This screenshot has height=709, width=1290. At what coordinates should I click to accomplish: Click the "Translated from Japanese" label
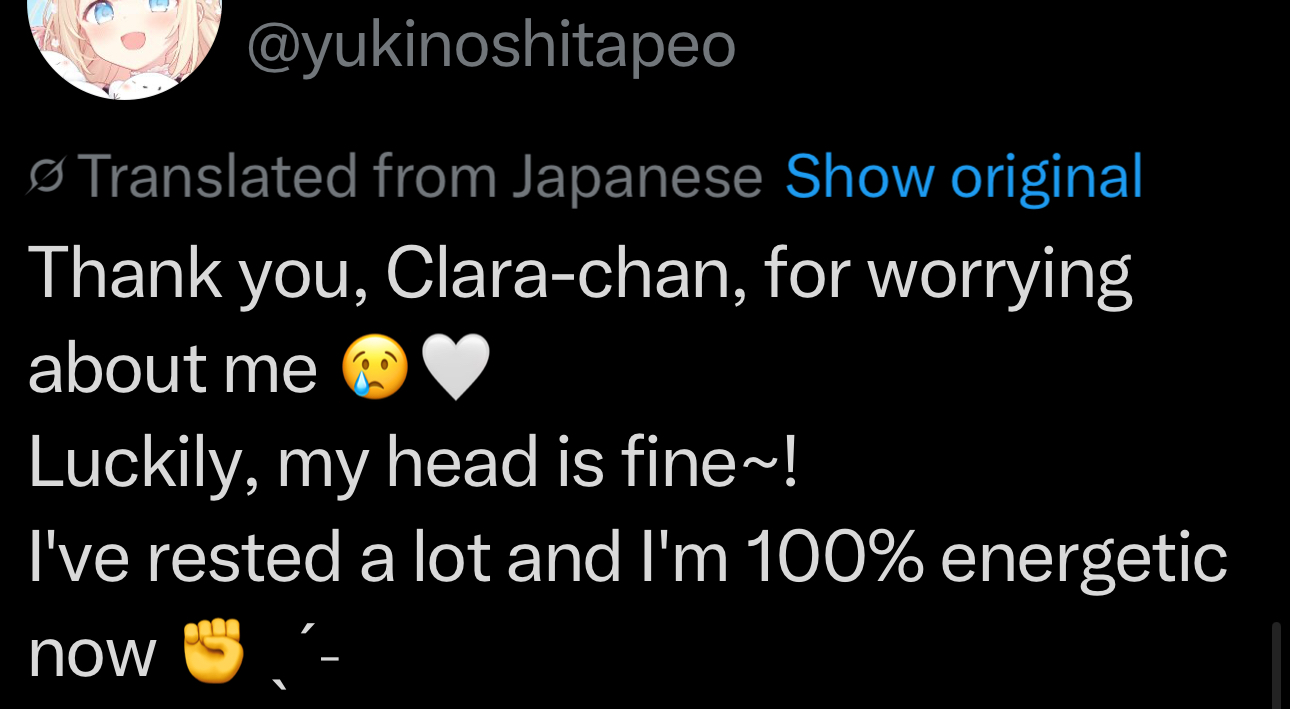(x=420, y=177)
